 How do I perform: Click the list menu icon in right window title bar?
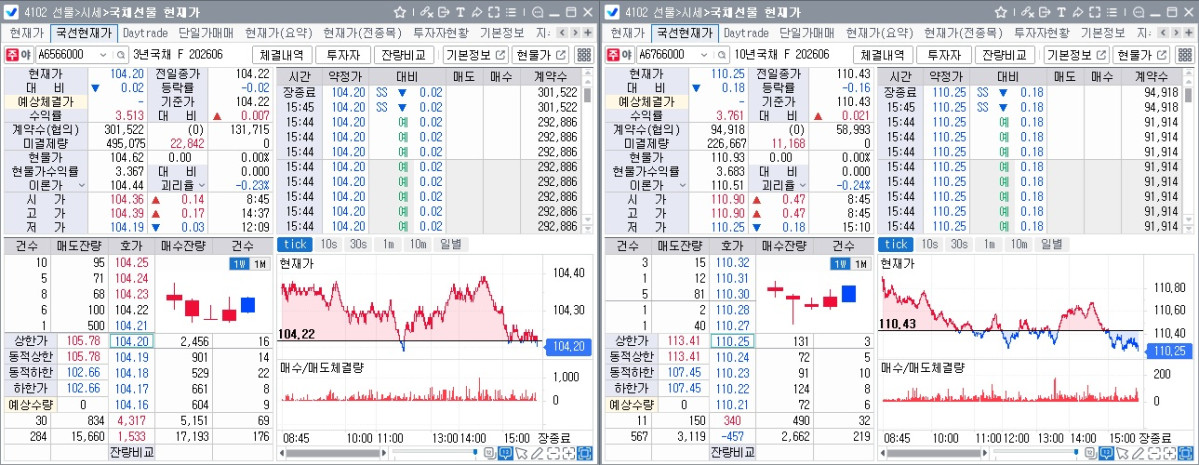pos(1112,12)
